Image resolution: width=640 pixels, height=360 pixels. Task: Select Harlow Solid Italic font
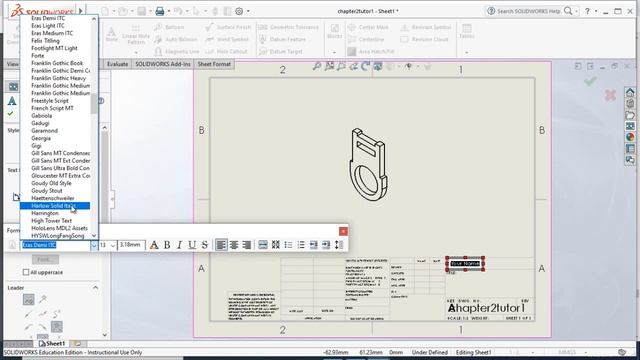(x=55, y=206)
